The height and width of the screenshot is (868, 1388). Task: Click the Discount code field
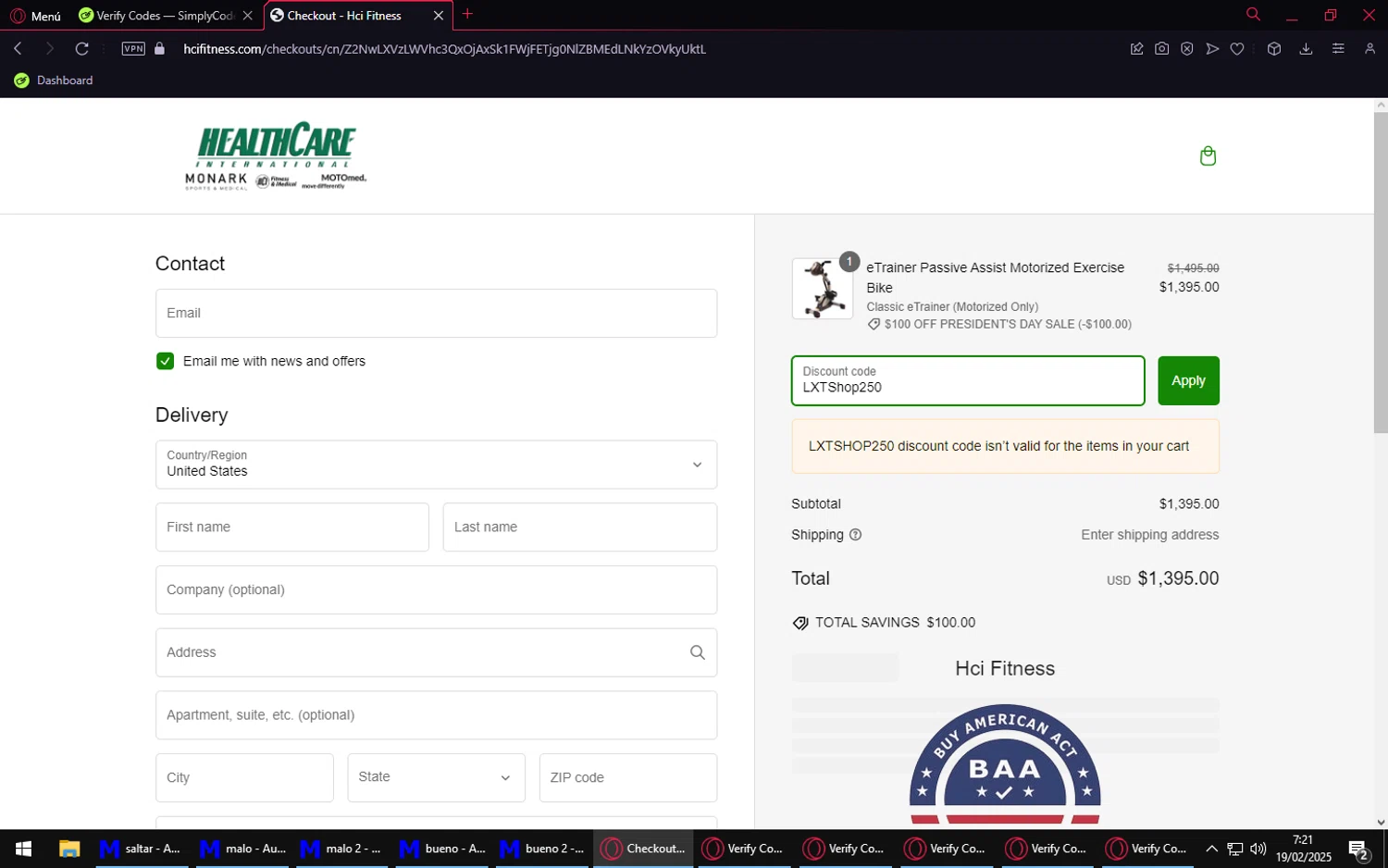click(968, 380)
